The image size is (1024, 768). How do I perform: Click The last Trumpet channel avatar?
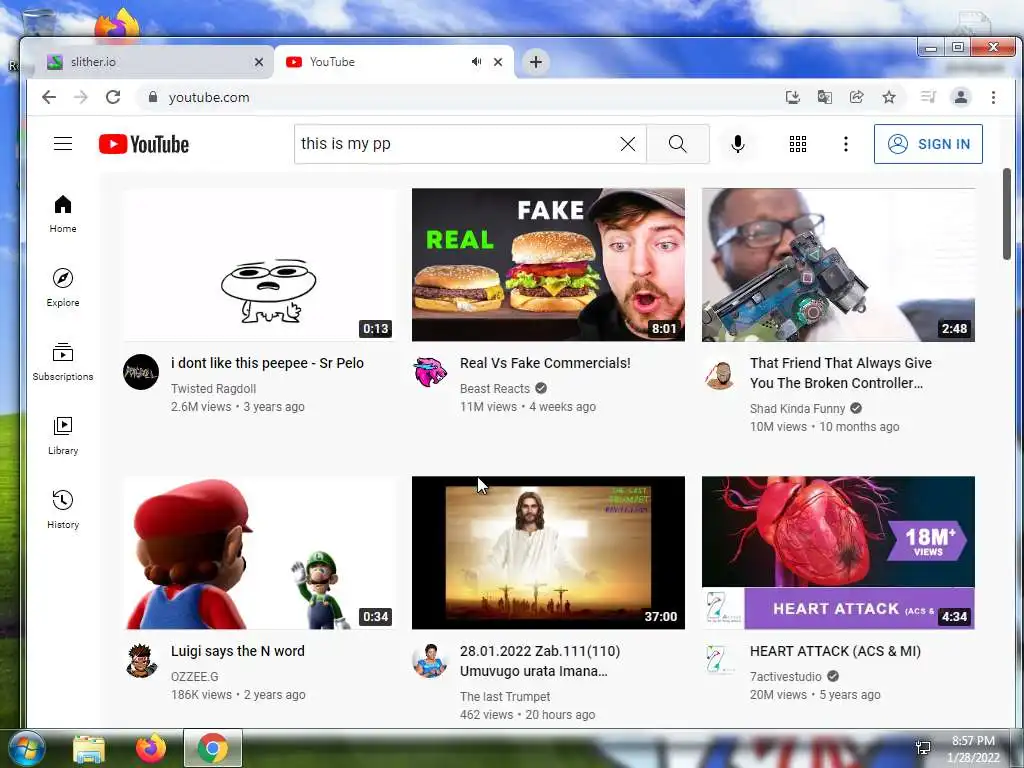click(x=430, y=660)
